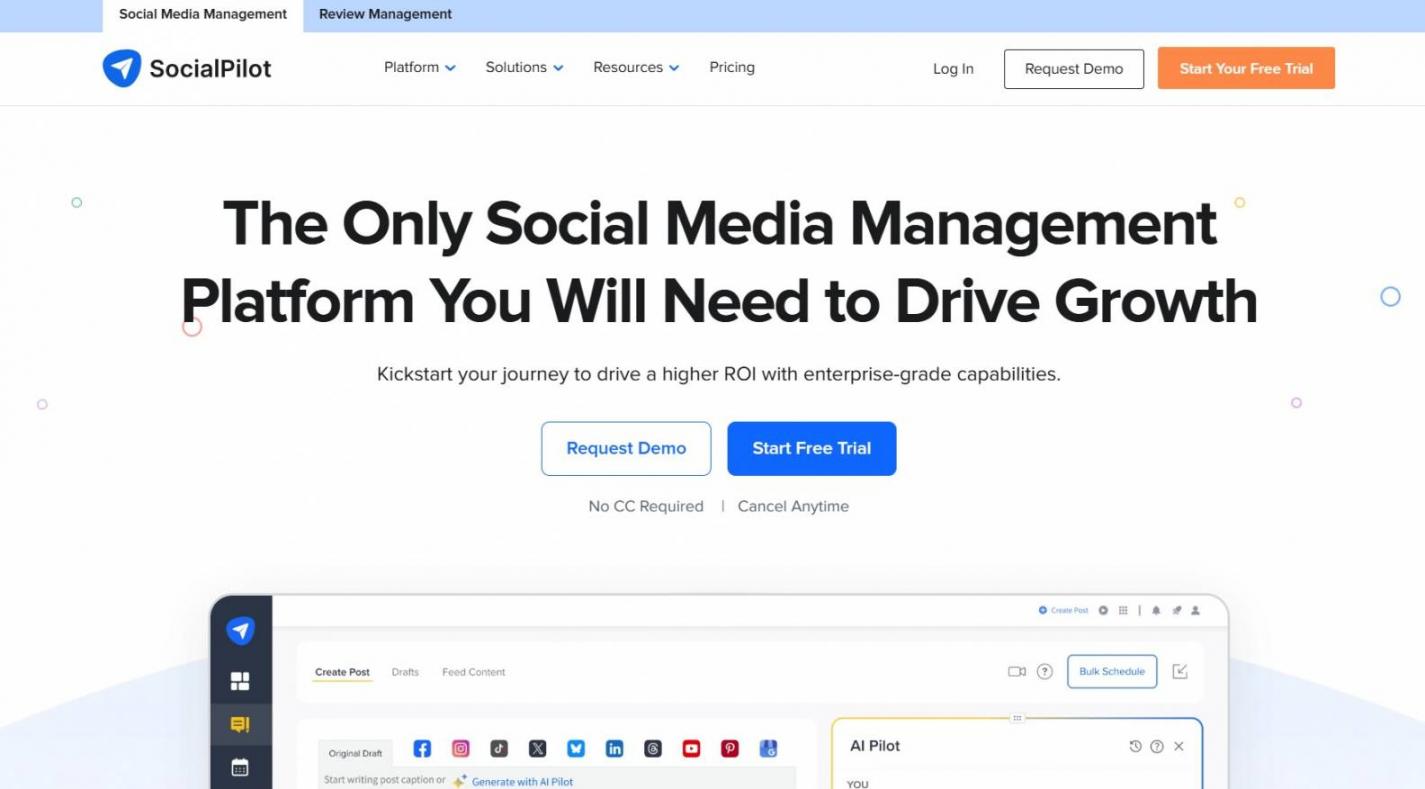Click the Log In link

(953, 68)
